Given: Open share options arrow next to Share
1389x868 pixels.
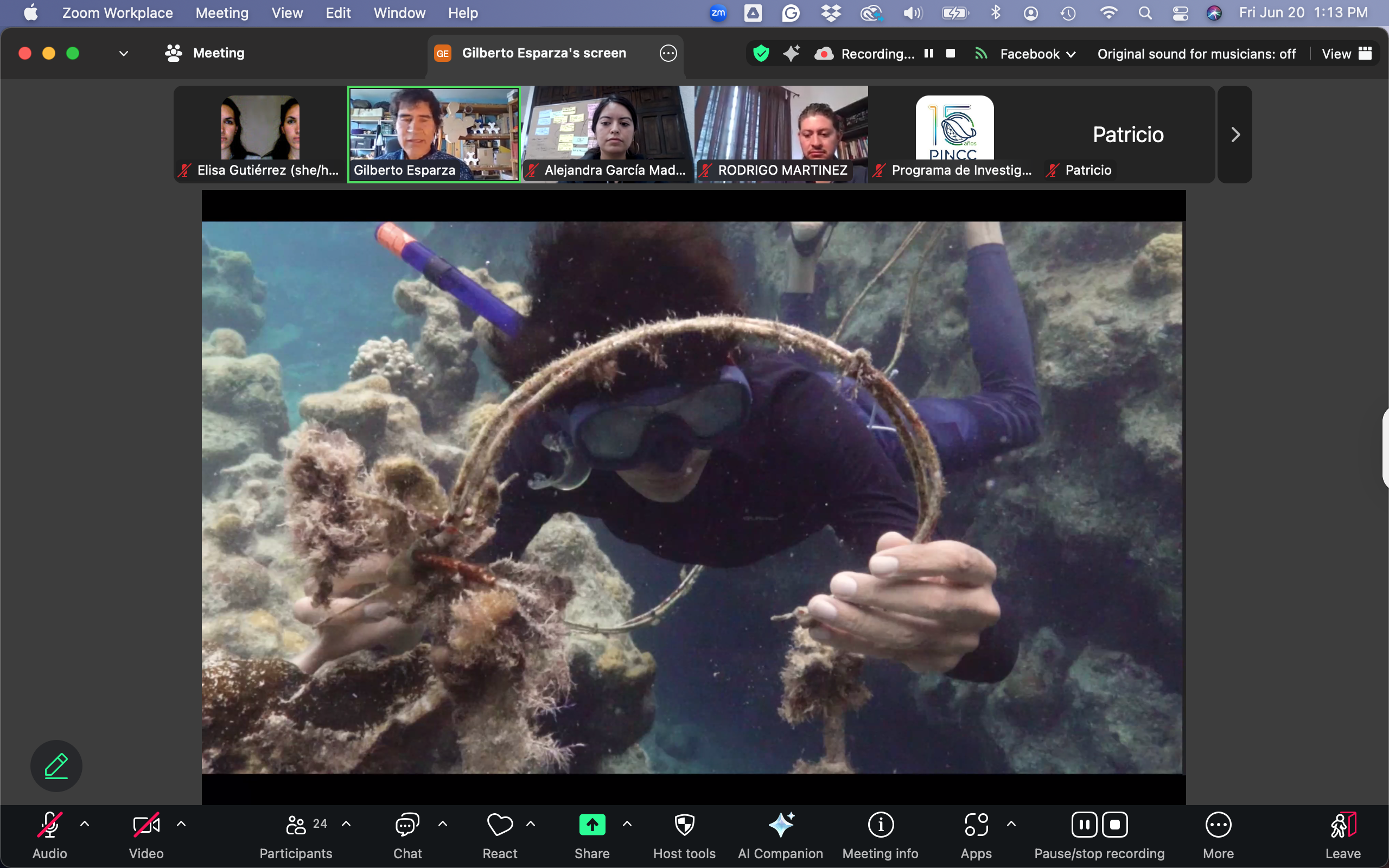Looking at the screenshot, I should [627, 824].
